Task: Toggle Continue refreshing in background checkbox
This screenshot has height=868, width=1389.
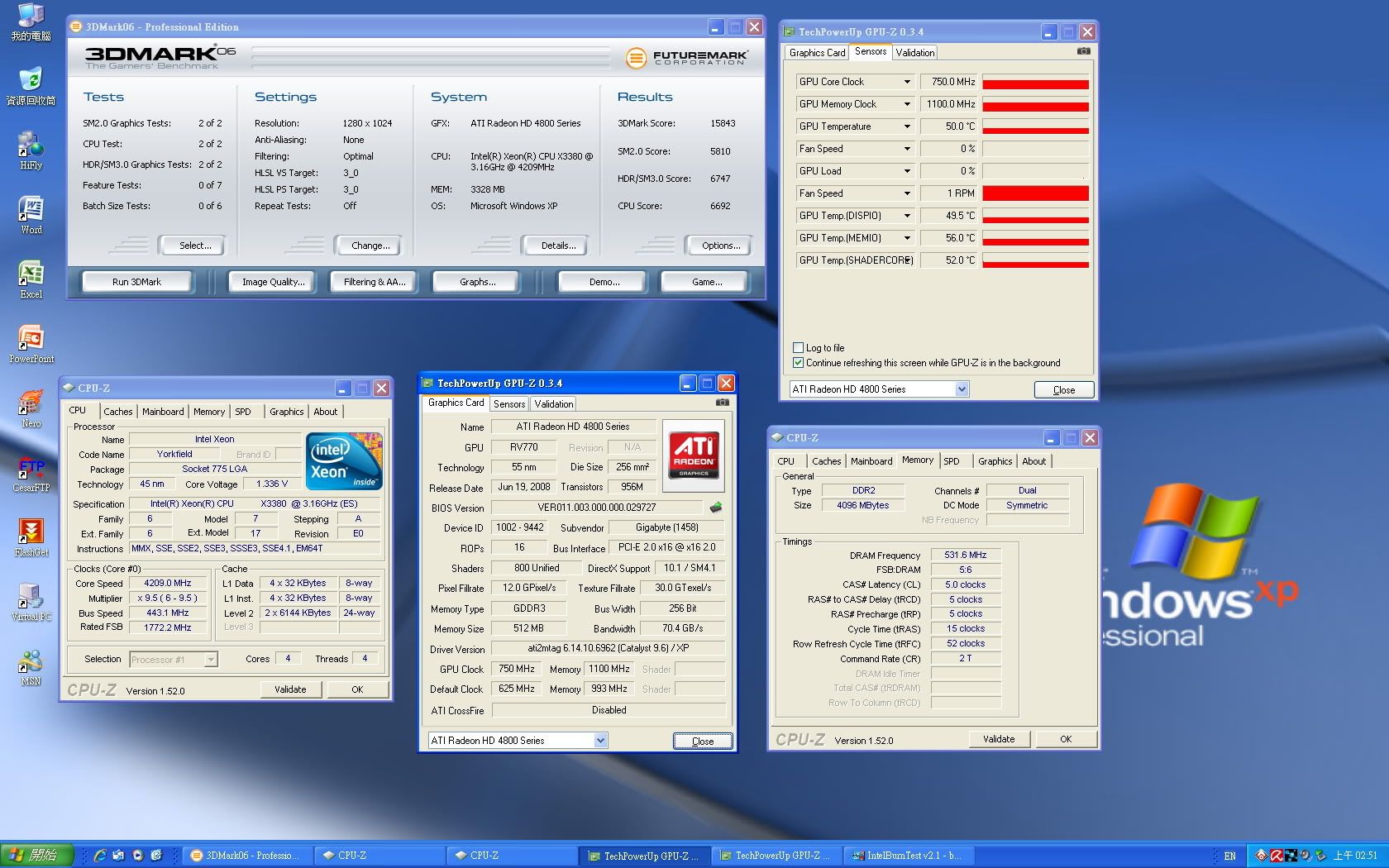Action: pyautogui.click(x=798, y=362)
